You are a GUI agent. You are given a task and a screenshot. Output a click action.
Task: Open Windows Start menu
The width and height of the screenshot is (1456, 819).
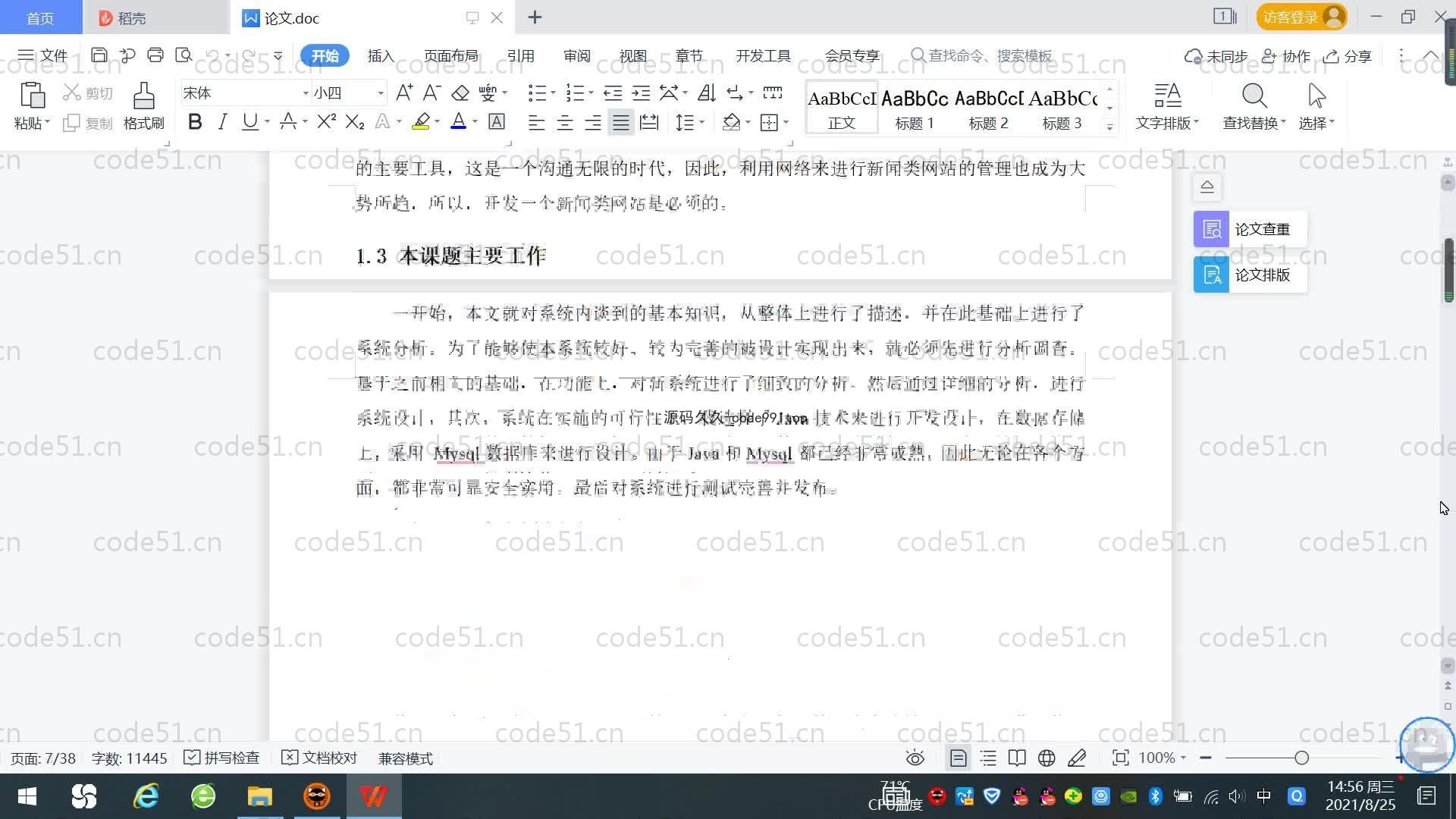27,796
